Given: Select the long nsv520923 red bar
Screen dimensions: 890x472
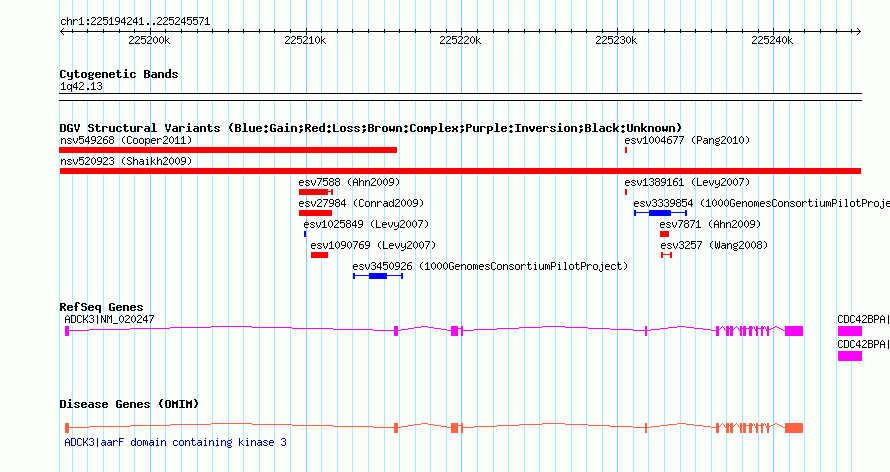Looking at the screenshot, I should coord(460,171).
